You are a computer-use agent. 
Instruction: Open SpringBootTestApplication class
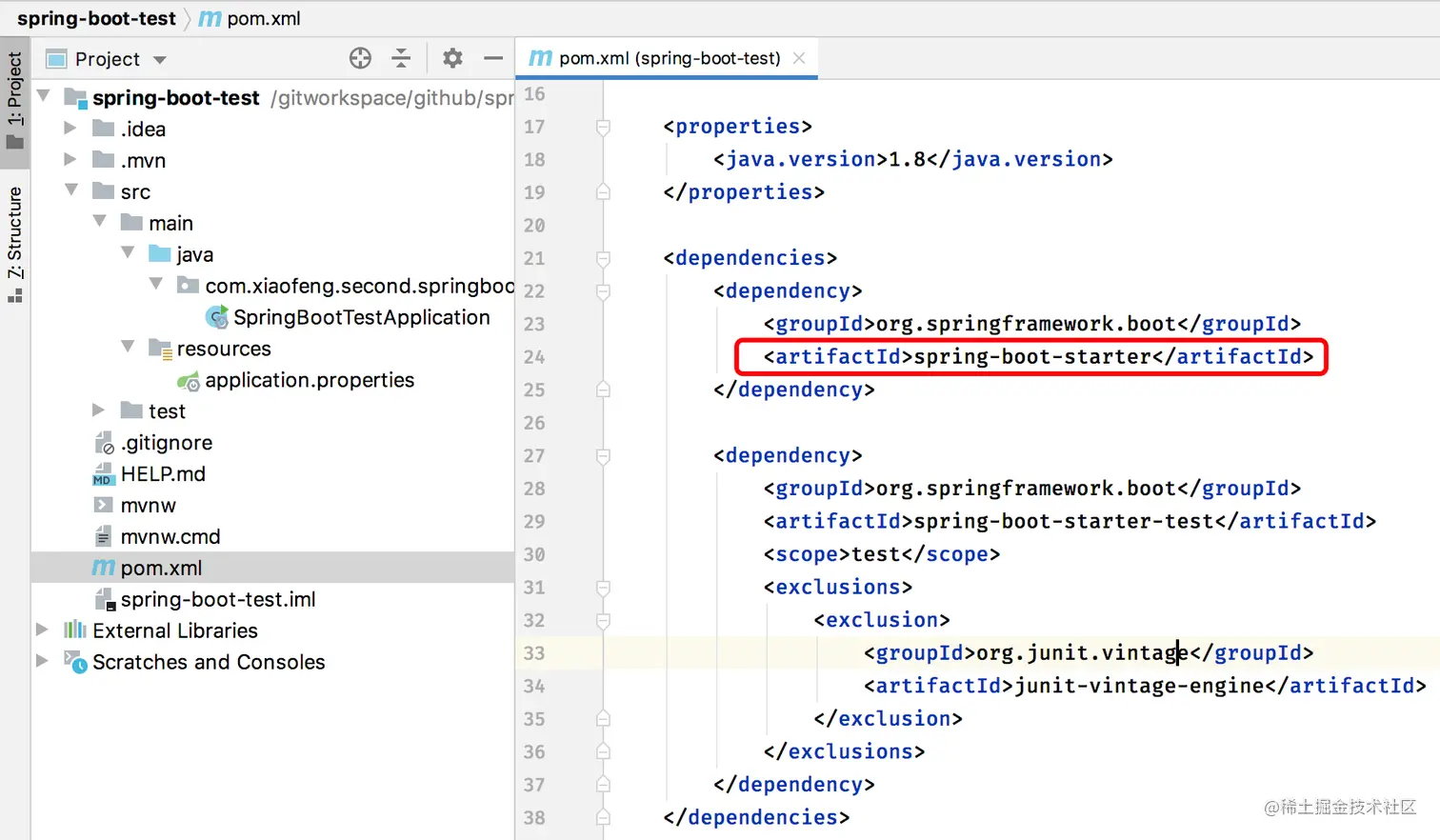362,317
